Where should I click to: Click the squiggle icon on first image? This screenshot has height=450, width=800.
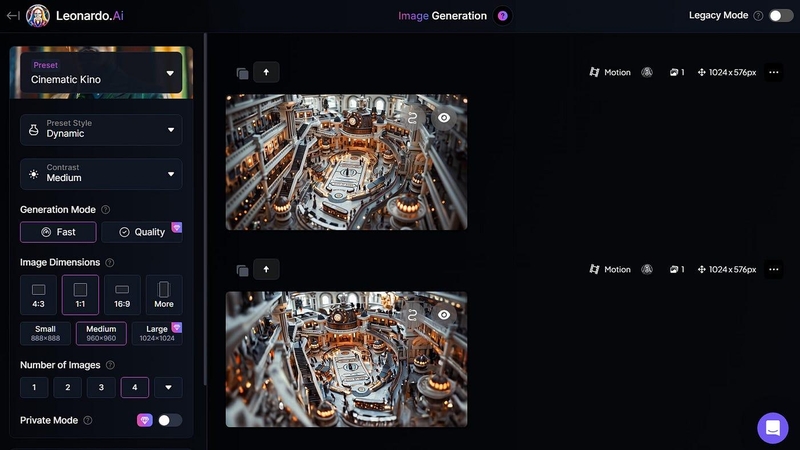click(x=413, y=118)
